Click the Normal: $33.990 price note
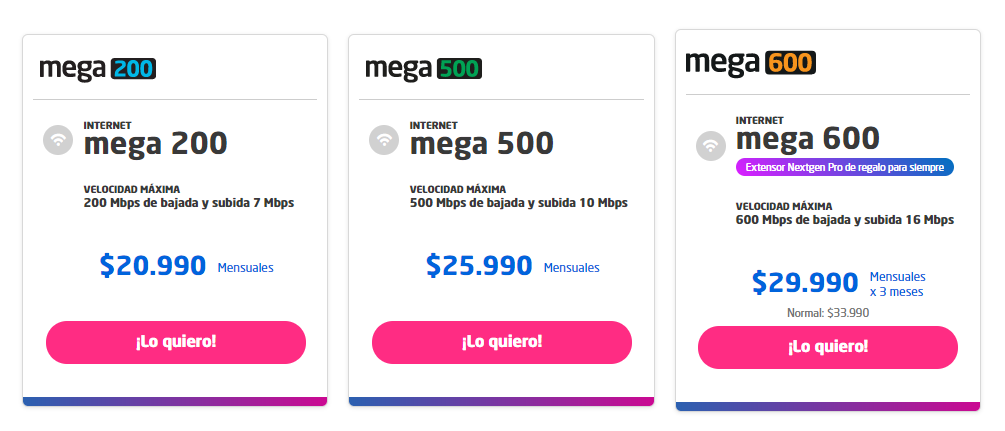Viewport: 1005px width, 431px height. coord(828,313)
